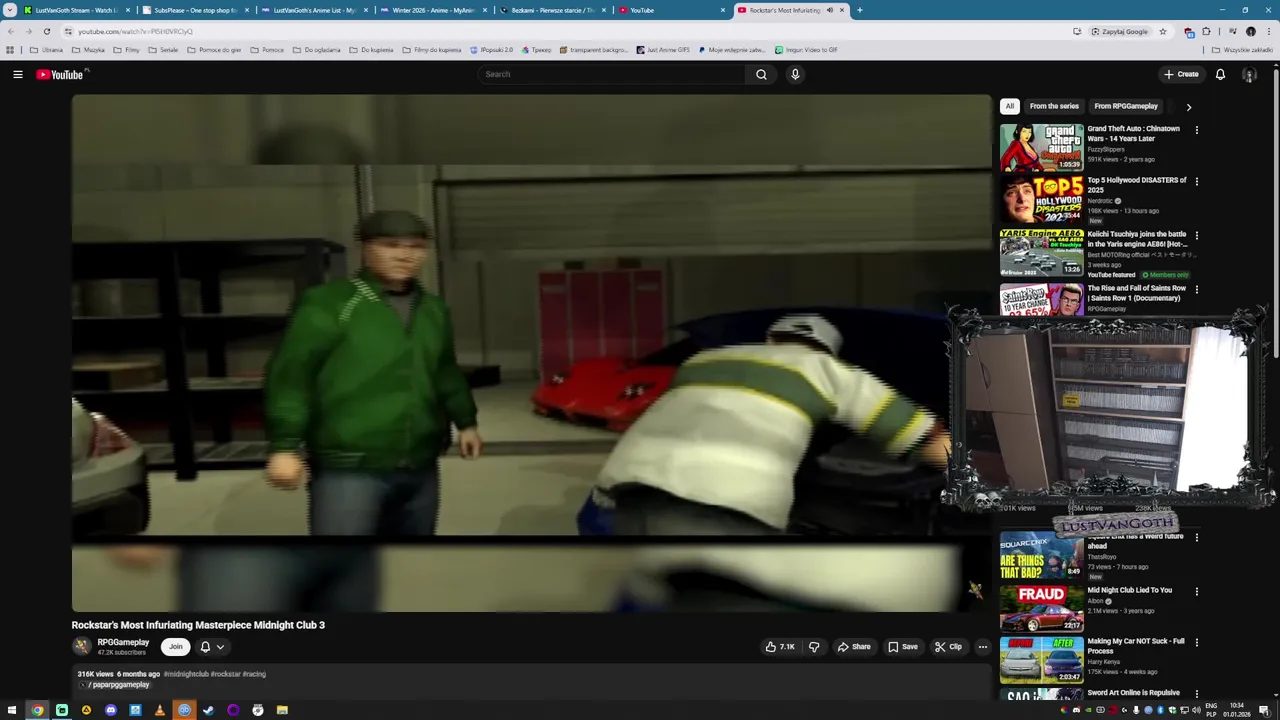Click the Join button
The height and width of the screenshot is (720, 1280).
[175, 647]
